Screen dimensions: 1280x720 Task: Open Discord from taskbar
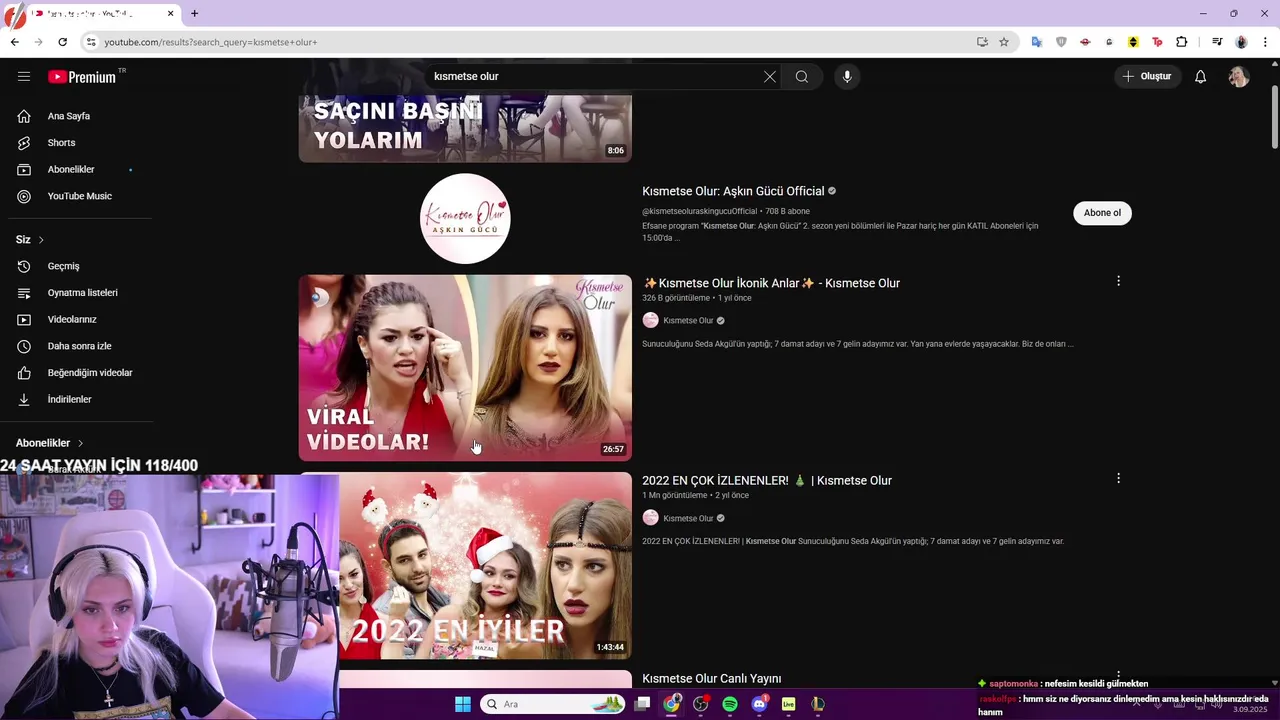(x=759, y=704)
